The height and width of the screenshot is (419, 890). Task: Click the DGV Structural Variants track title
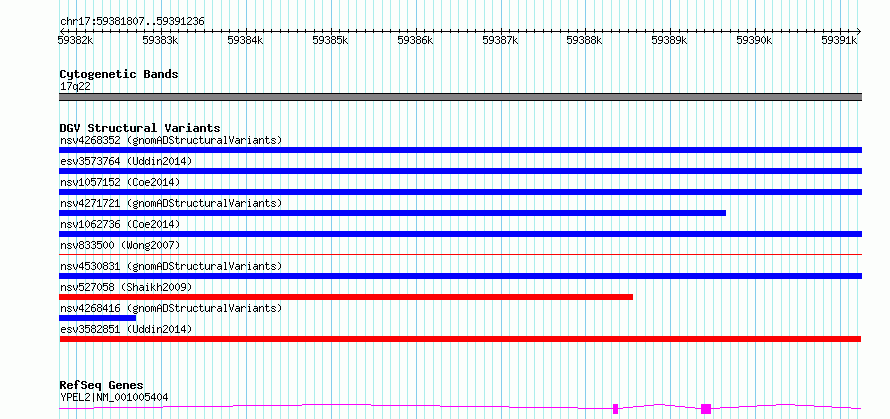click(x=140, y=128)
